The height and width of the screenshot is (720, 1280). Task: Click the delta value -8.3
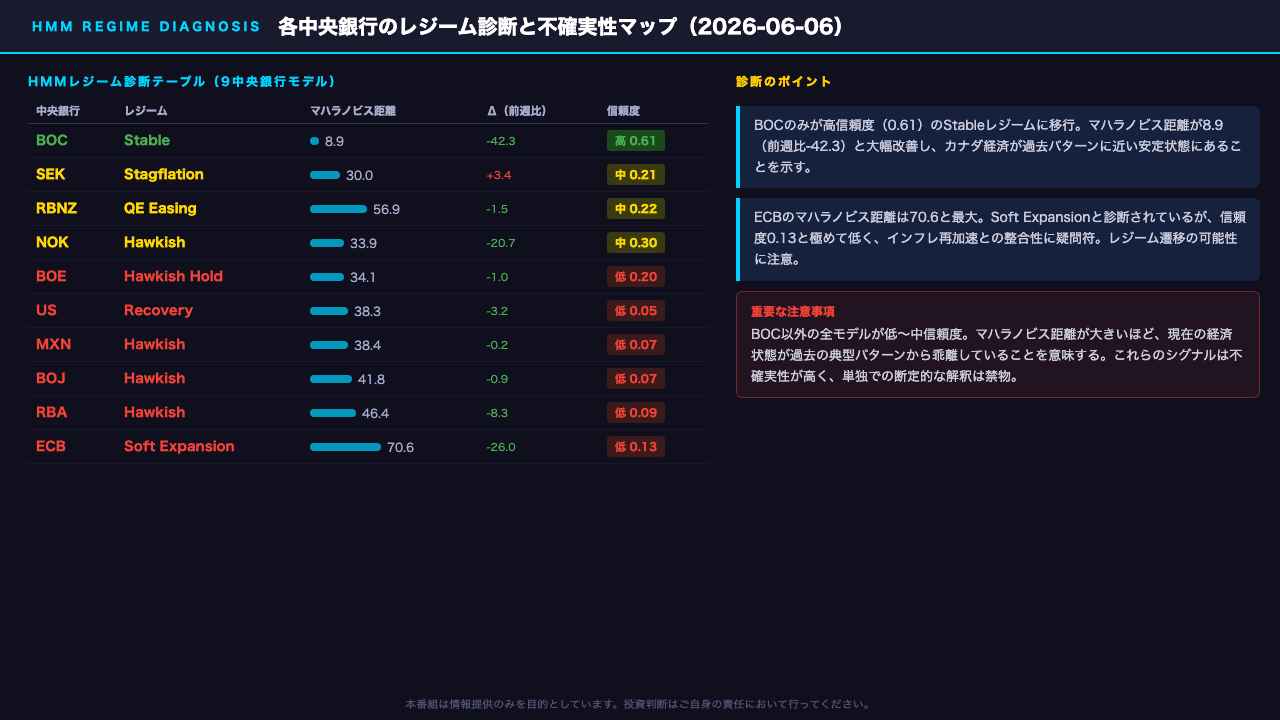point(498,413)
